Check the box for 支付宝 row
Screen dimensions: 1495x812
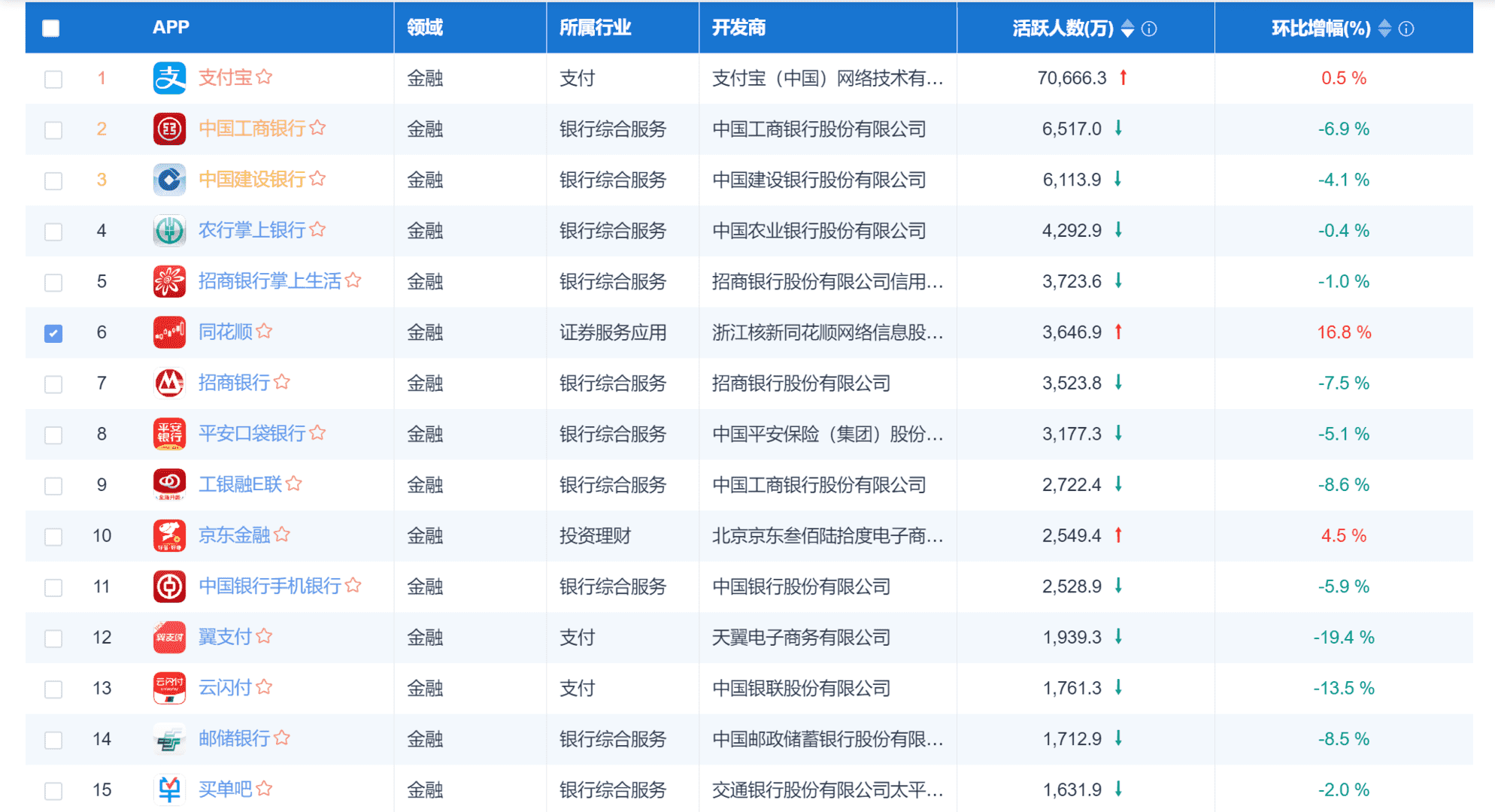53,79
